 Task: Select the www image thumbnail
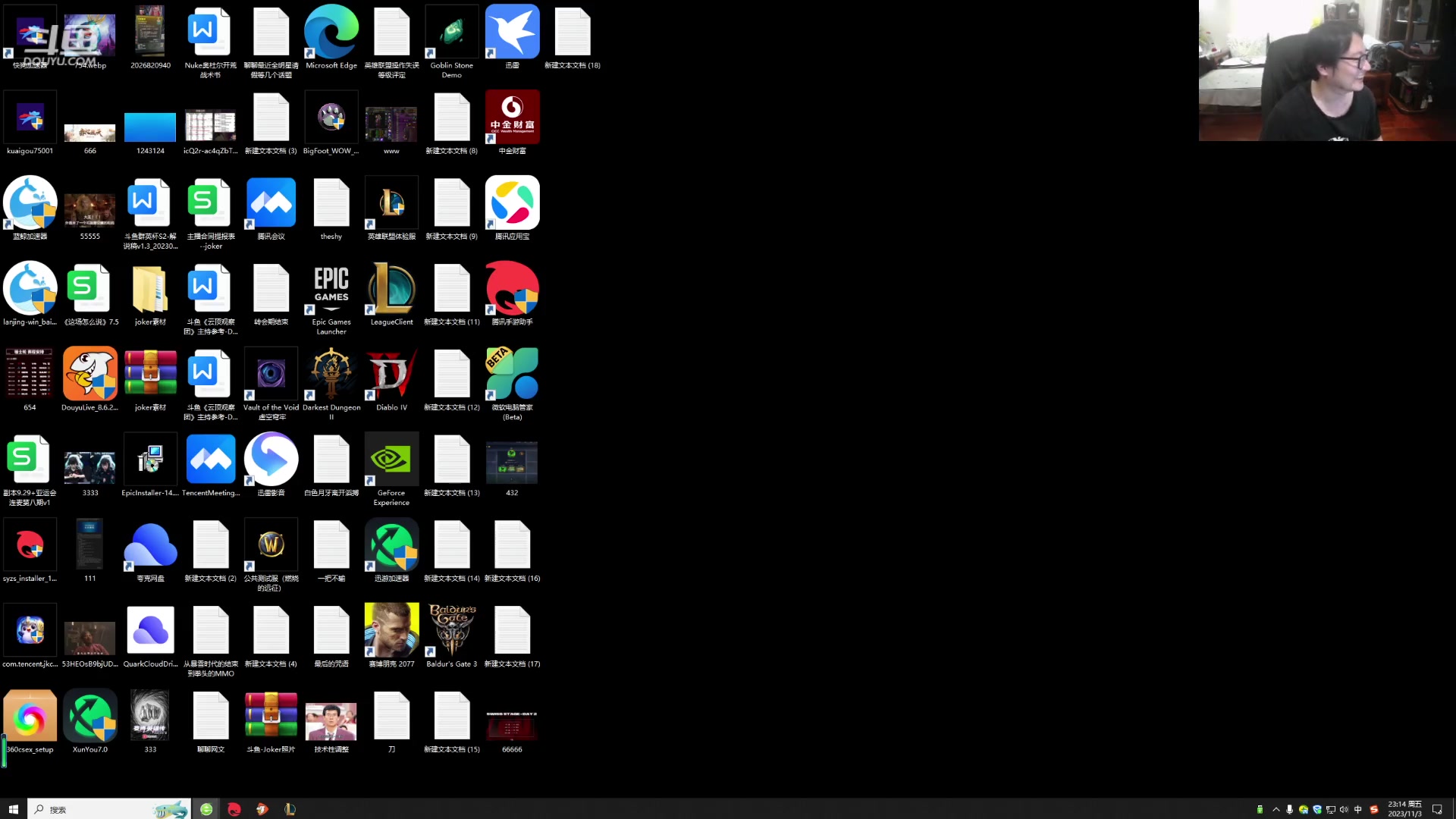coord(391,124)
